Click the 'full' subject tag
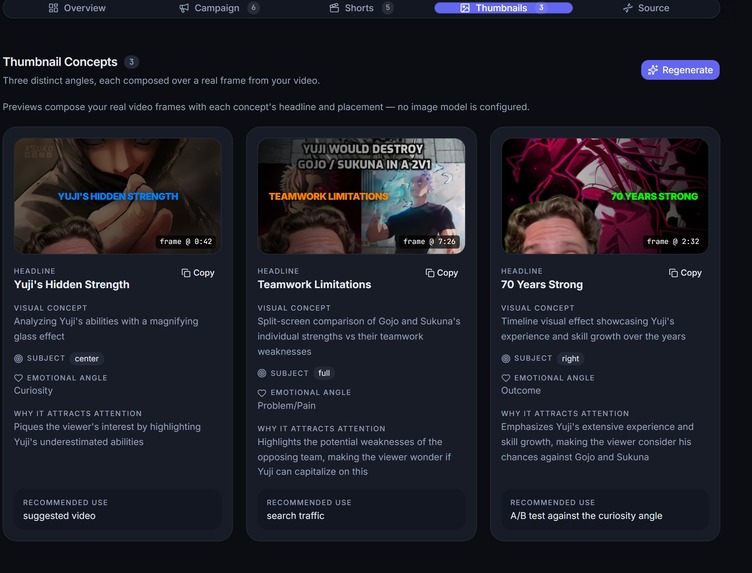752x573 pixels. tap(324, 373)
